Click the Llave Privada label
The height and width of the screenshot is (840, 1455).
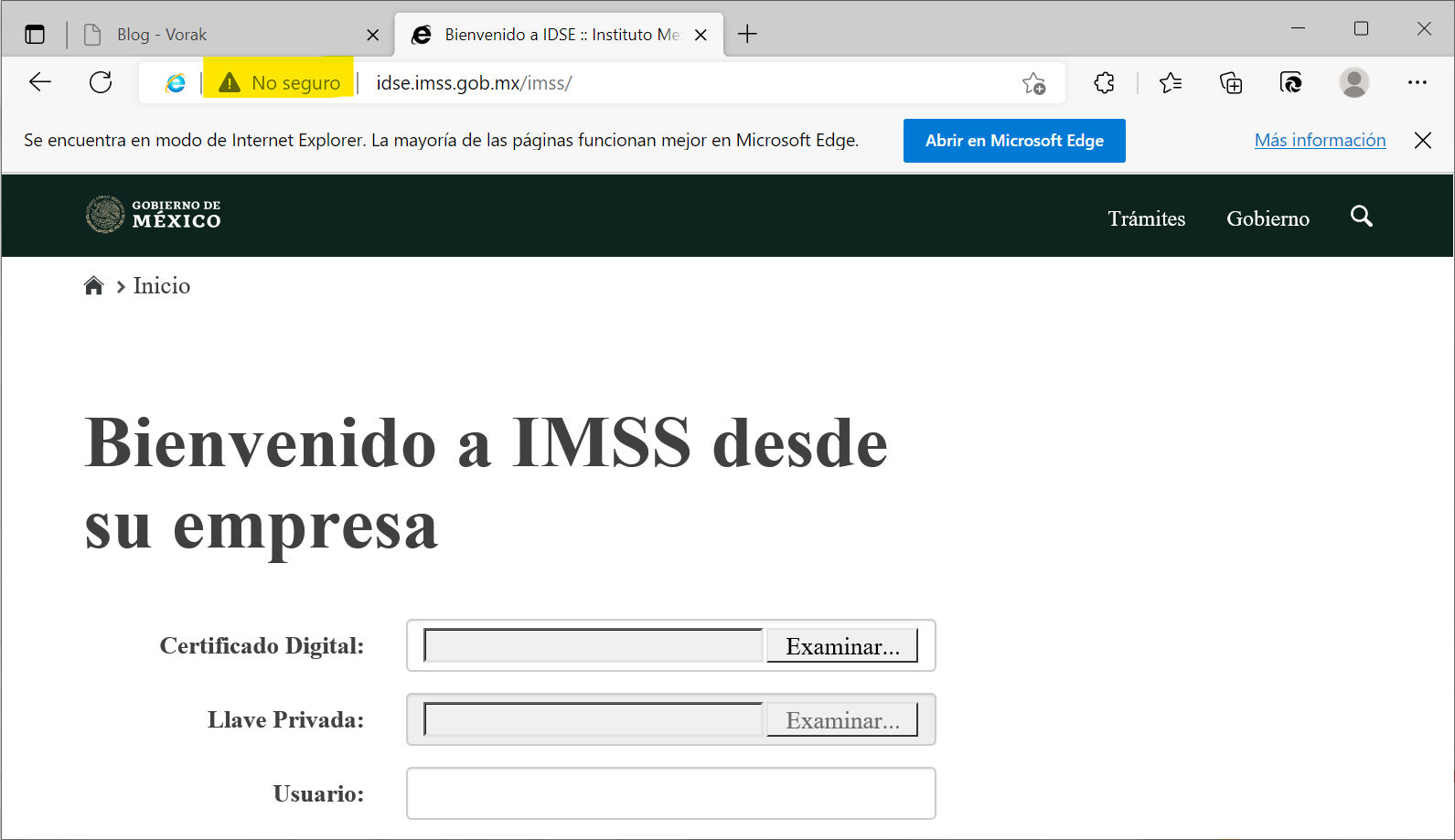[285, 720]
